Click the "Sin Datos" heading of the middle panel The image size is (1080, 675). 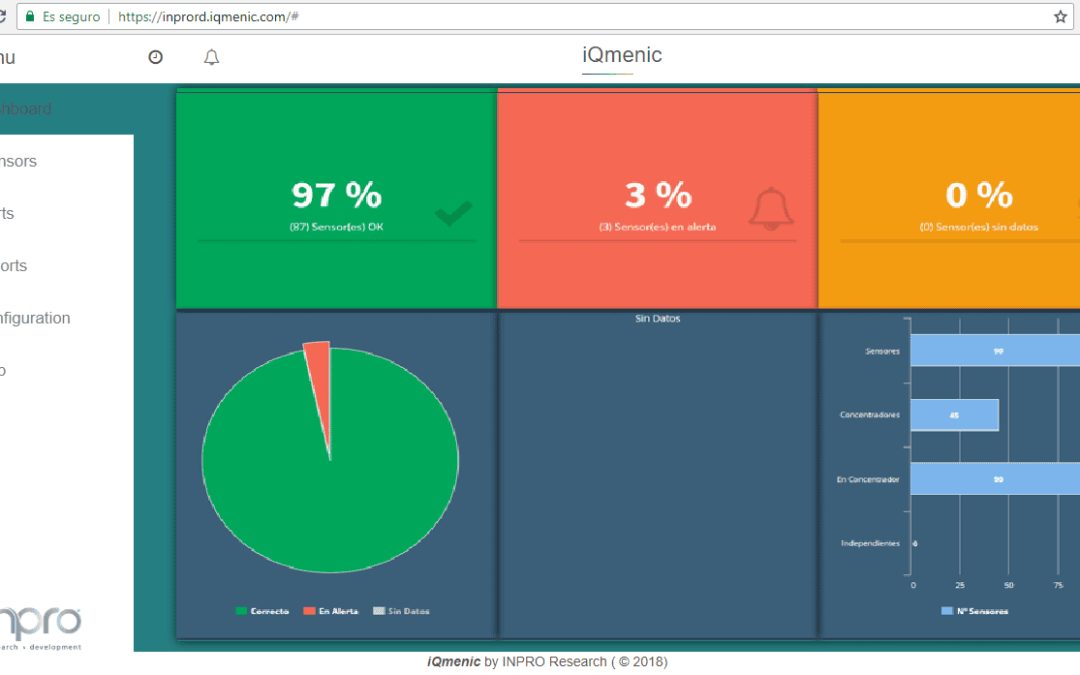tap(658, 318)
